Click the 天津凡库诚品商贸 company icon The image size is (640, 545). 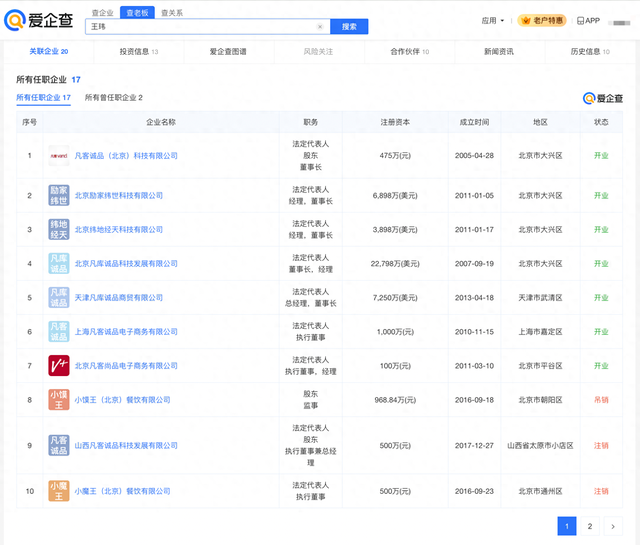[x=59, y=298]
